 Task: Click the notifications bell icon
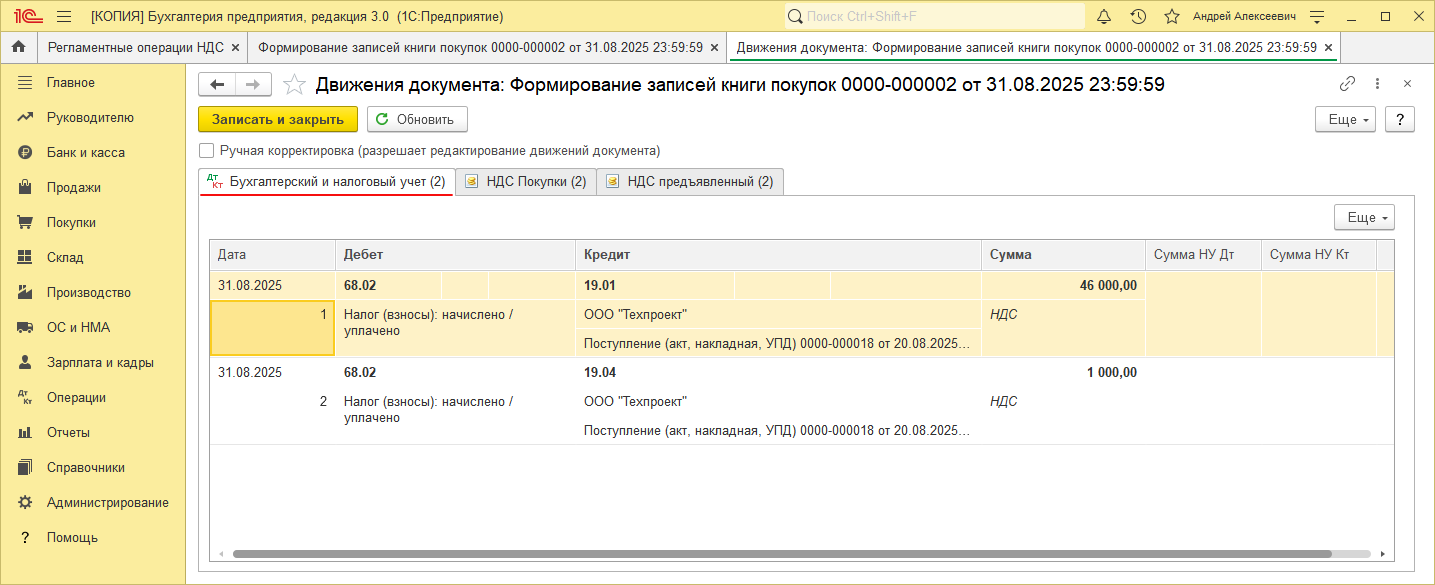click(1104, 17)
